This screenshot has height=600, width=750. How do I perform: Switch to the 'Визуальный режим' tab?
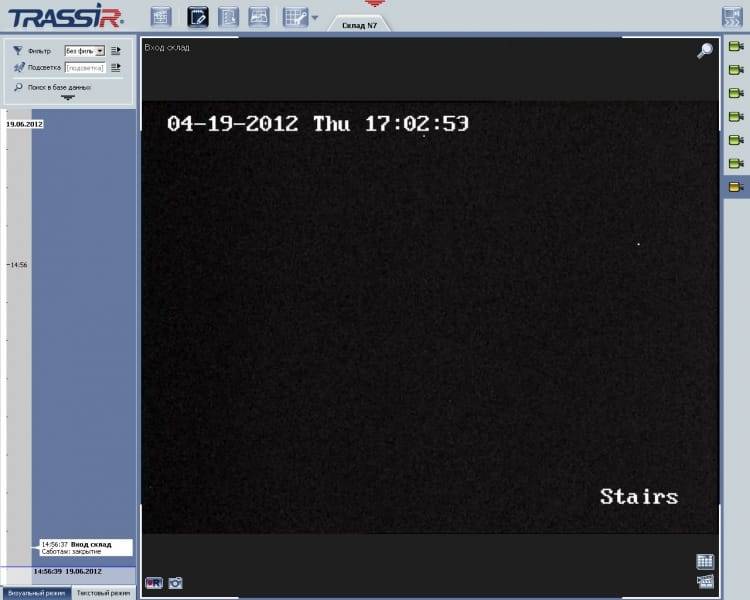pos(36,593)
